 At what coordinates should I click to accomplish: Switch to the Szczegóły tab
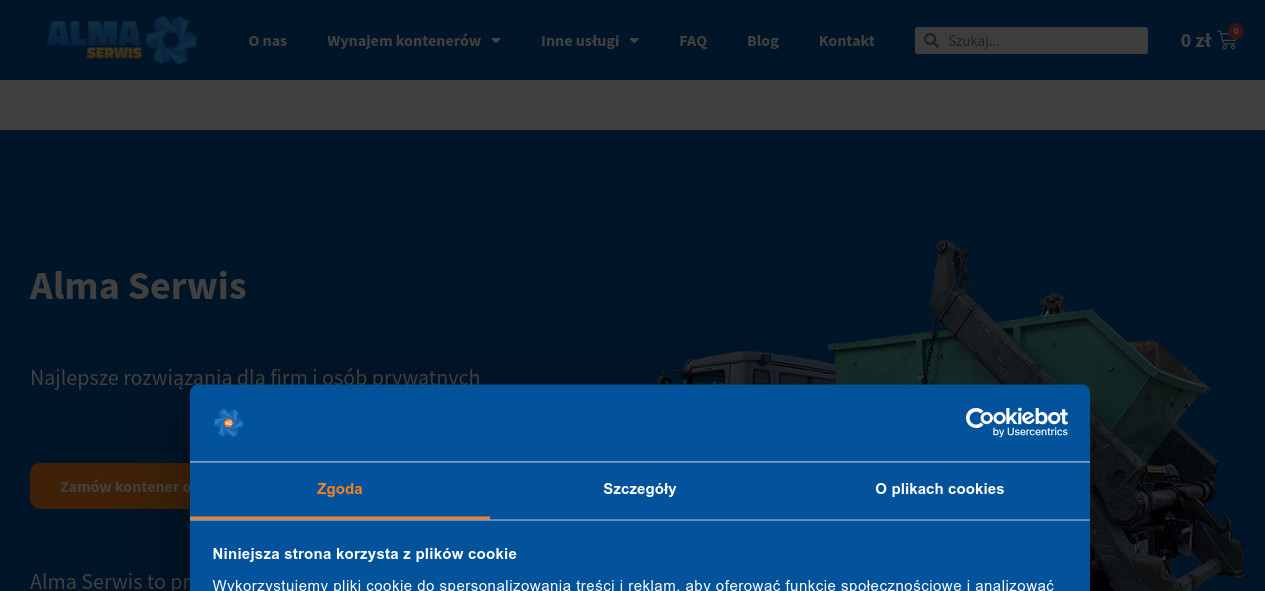640,489
